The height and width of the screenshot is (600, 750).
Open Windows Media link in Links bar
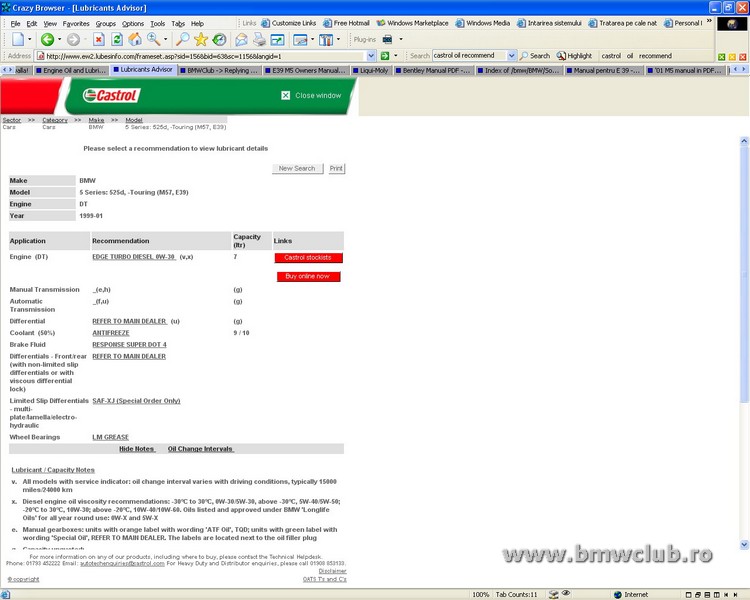point(483,23)
